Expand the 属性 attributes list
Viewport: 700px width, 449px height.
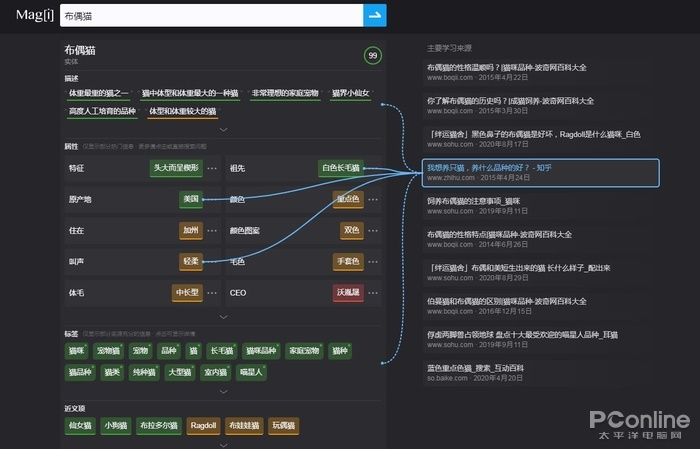(x=223, y=316)
